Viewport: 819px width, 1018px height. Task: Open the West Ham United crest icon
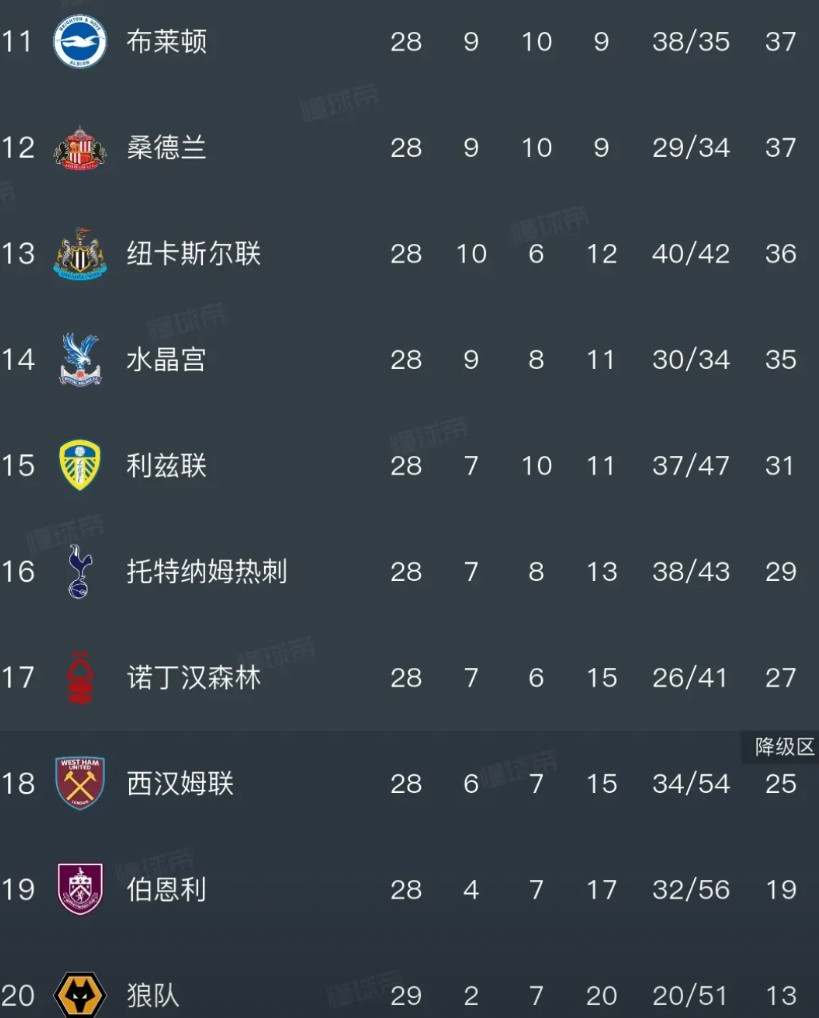tap(80, 784)
